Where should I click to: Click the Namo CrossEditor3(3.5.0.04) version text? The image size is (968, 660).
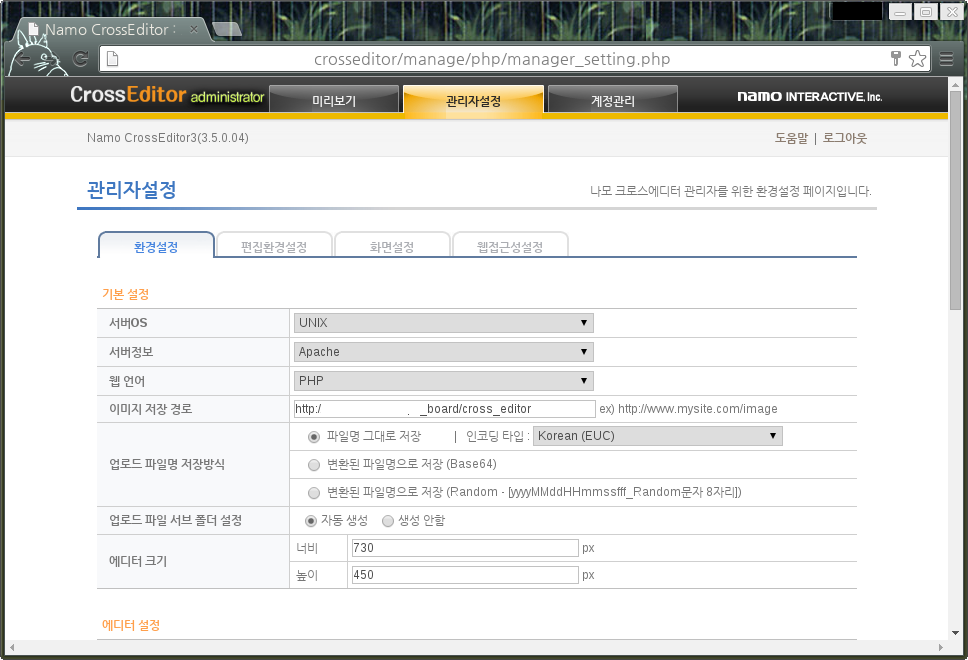(x=167, y=138)
